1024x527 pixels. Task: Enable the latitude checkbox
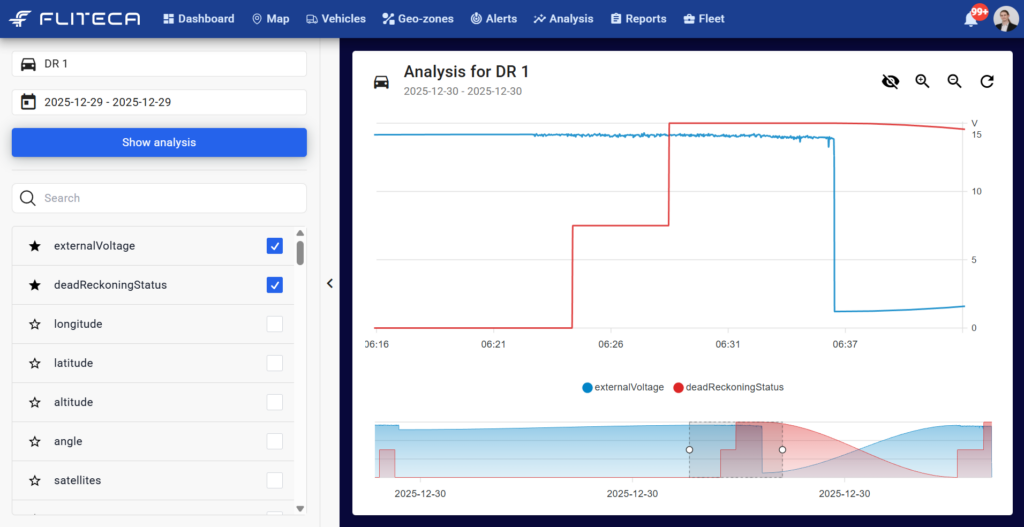coord(275,363)
